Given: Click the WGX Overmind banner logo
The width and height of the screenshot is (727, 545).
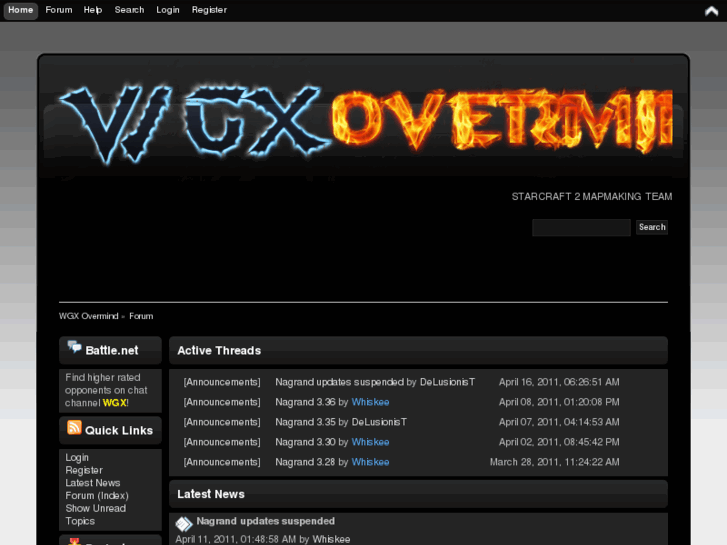Looking at the screenshot, I should point(366,124).
